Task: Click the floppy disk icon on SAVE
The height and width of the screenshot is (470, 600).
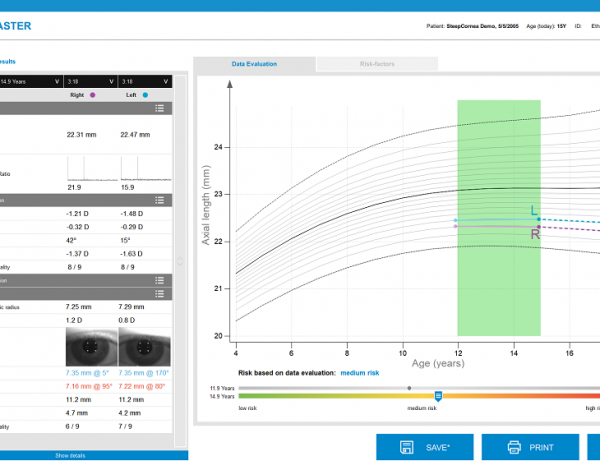Action: 408,447
